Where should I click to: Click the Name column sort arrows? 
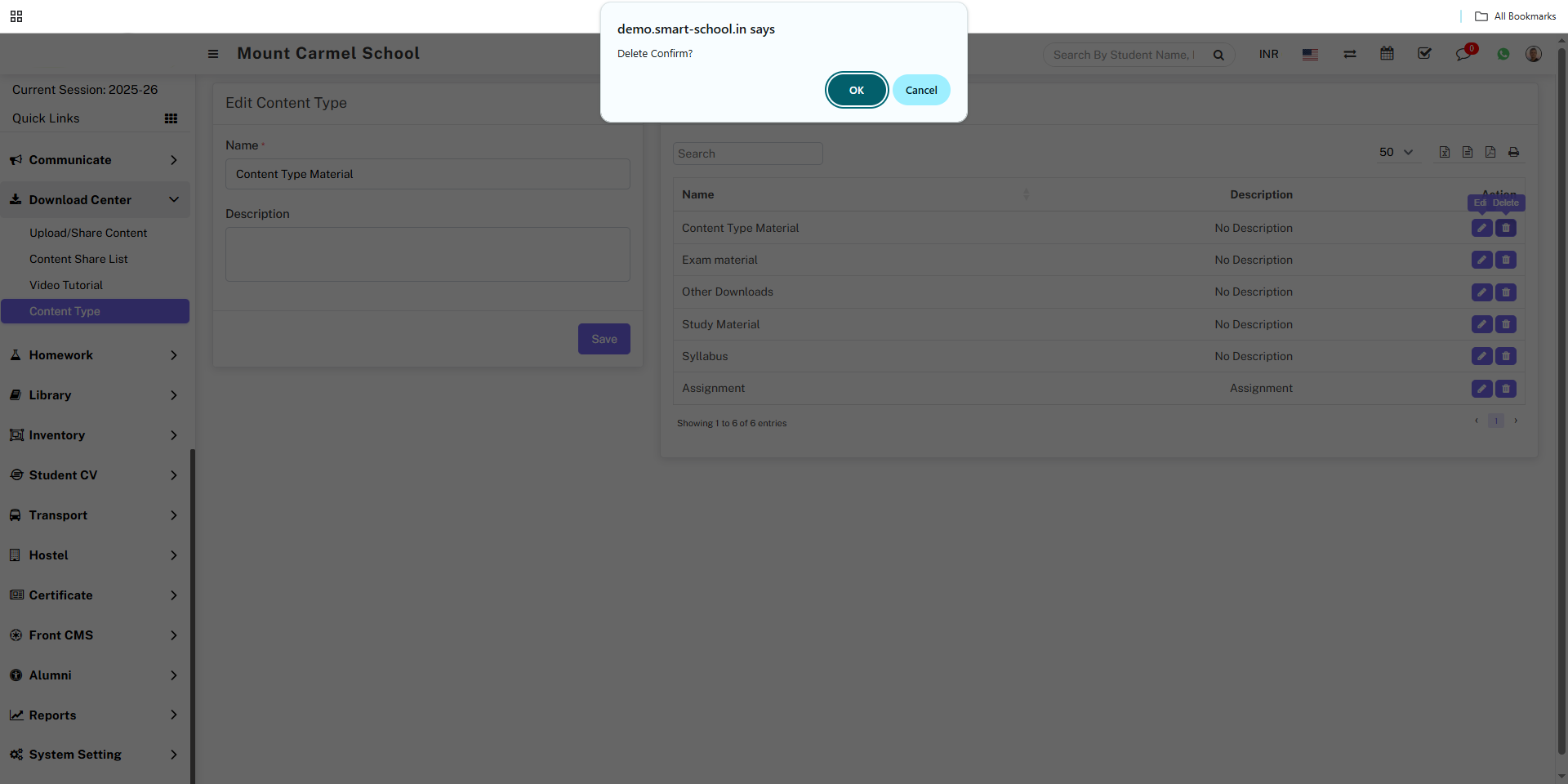point(1026,194)
